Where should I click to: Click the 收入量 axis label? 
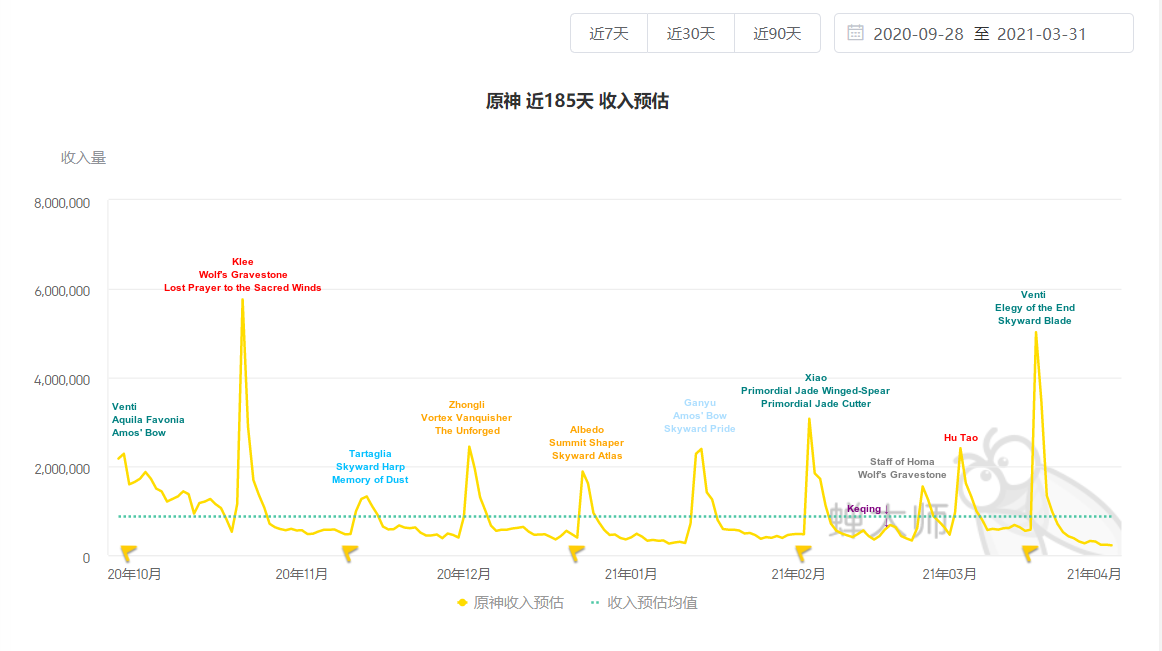pos(84,157)
